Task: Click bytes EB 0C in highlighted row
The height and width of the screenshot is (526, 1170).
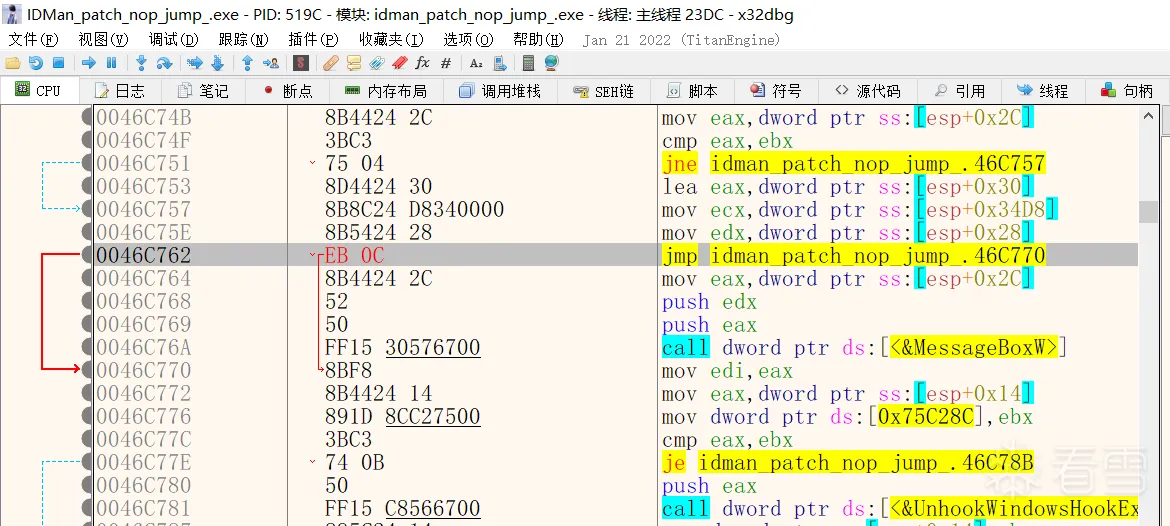Action: click(354, 256)
